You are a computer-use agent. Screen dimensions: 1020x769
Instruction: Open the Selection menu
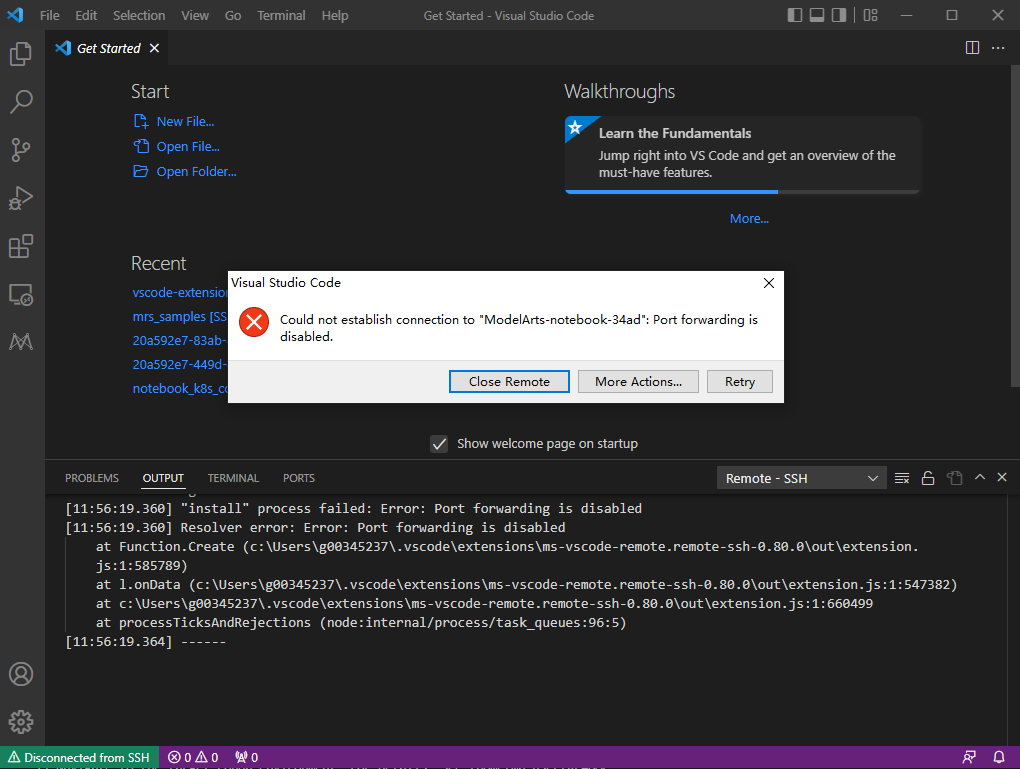tap(139, 16)
